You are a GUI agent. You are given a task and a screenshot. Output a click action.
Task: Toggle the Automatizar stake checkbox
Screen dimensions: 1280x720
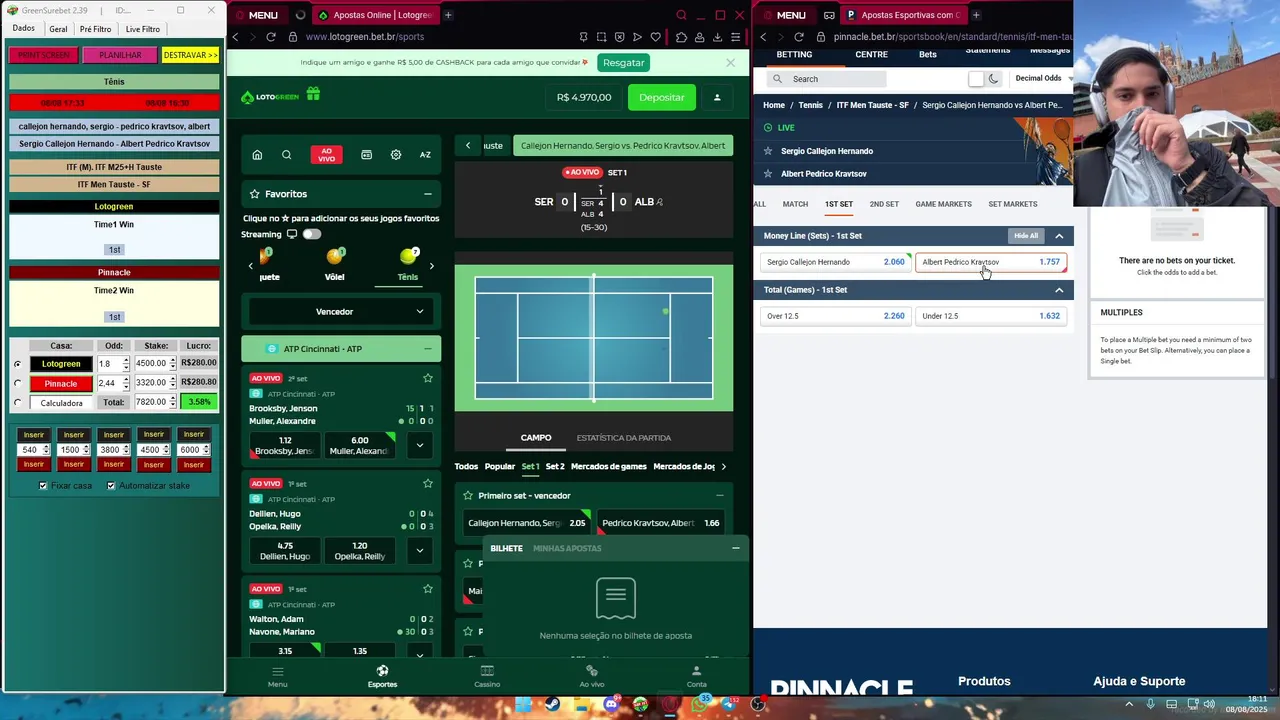click(111, 486)
